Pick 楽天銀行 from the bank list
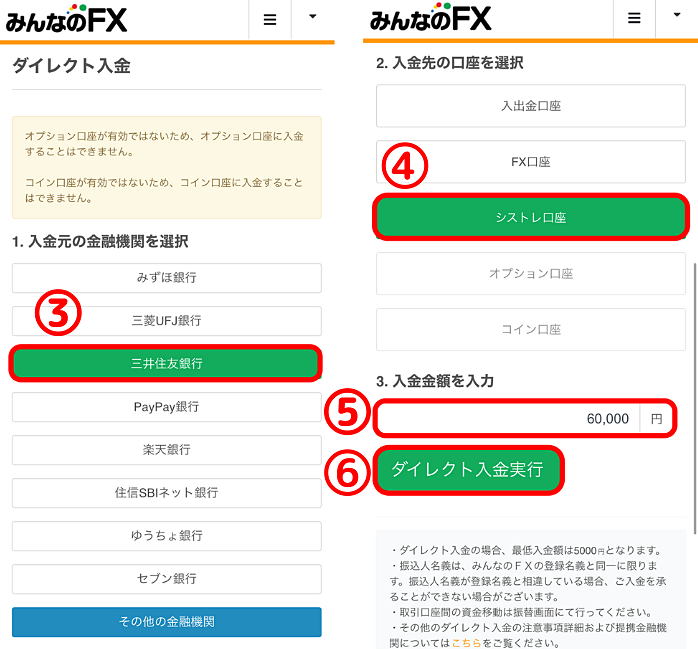Screen dimensions: 698x649 click(166, 450)
